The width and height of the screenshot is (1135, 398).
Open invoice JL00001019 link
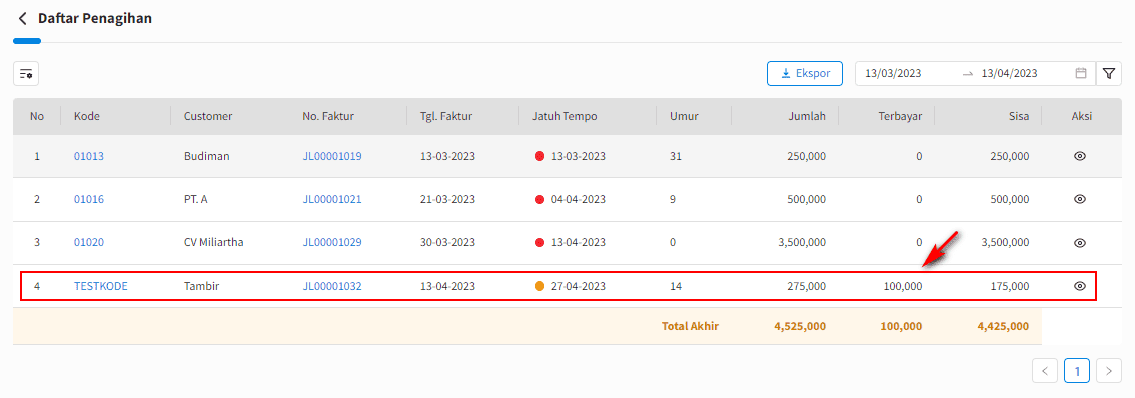click(332, 156)
